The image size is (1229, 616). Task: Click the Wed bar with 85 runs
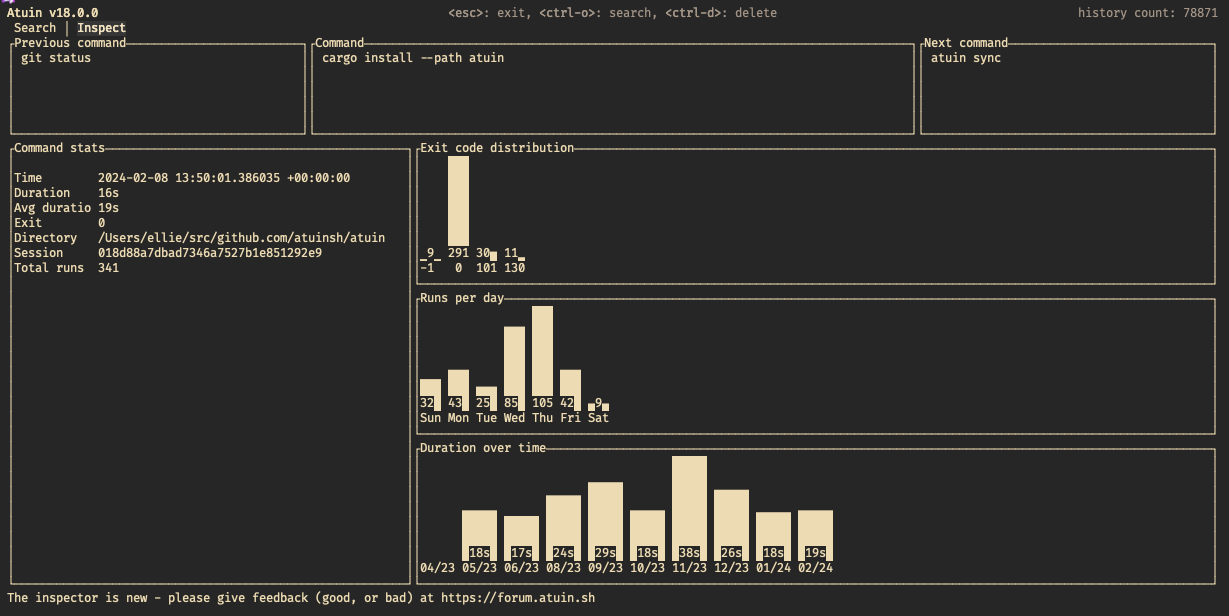click(514, 368)
